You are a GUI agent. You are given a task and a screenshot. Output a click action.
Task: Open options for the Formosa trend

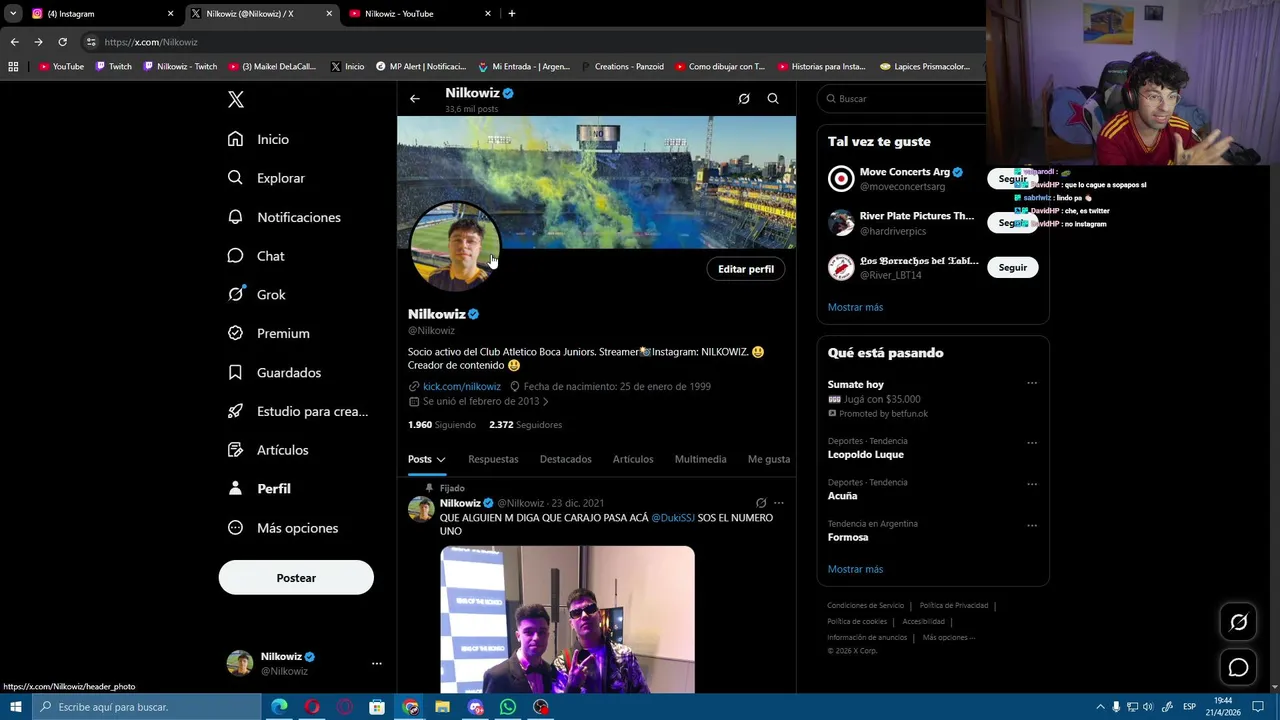pyautogui.click(x=1032, y=525)
